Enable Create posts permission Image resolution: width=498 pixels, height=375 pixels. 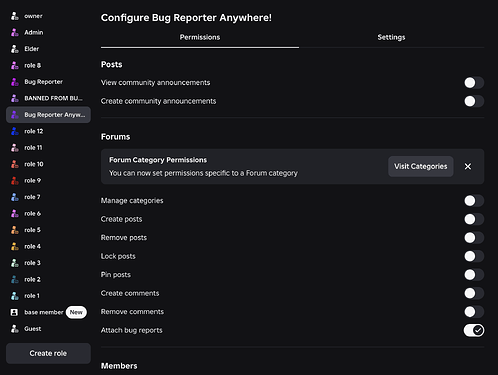point(474,219)
